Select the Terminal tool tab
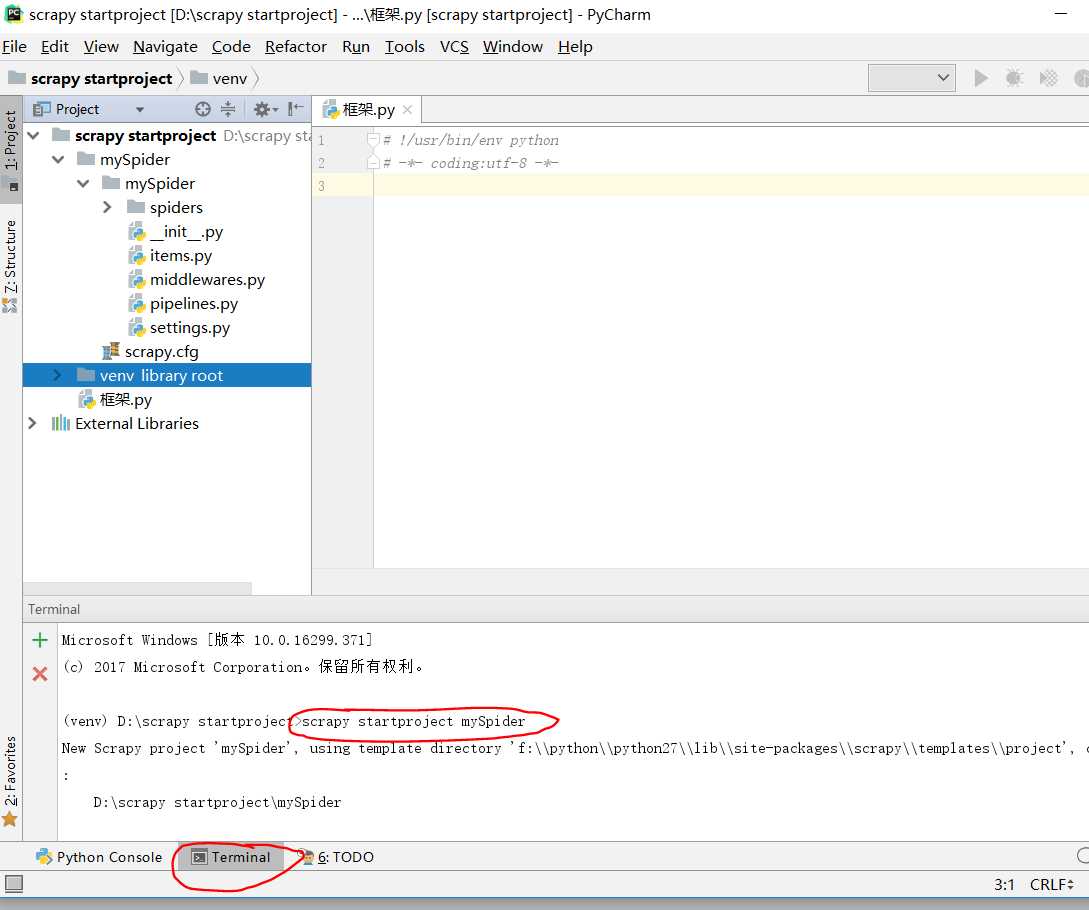 231,857
